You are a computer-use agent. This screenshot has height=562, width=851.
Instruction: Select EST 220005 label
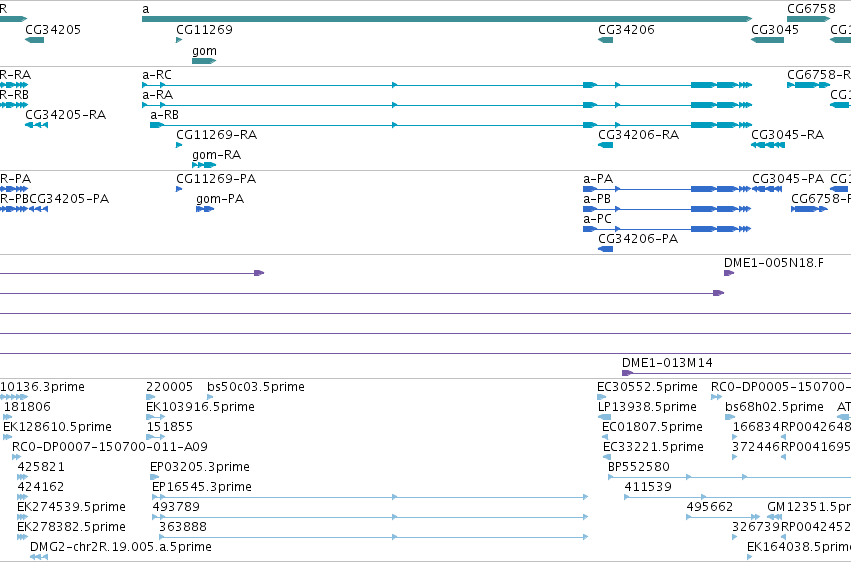click(x=169, y=387)
